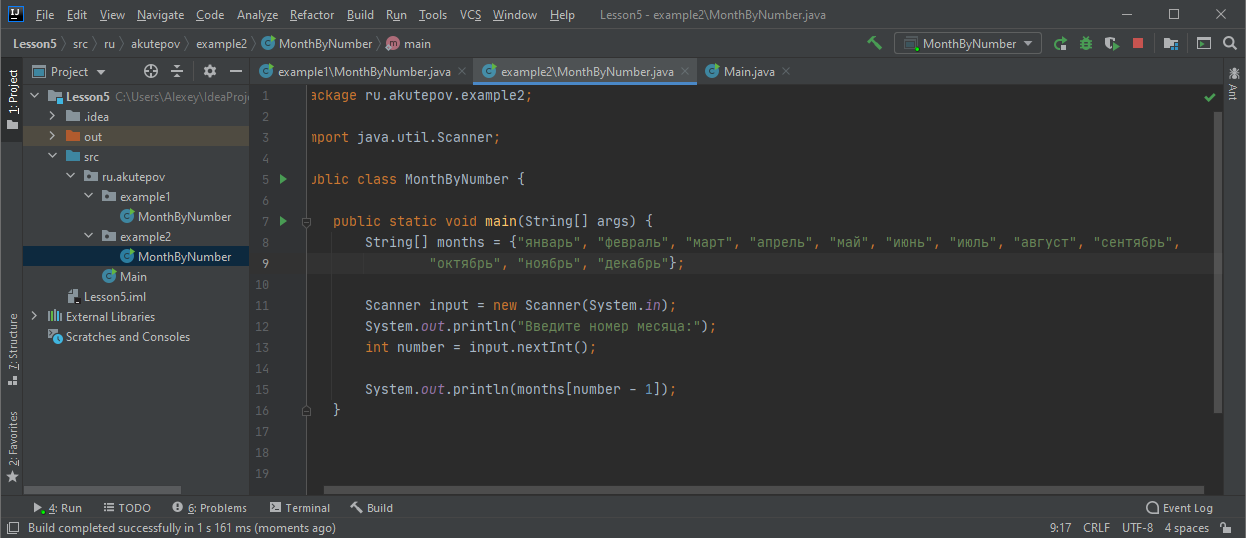This screenshot has width=1246, height=538.
Task: Click the fold marker on line 7
Action: tap(309, 221)
